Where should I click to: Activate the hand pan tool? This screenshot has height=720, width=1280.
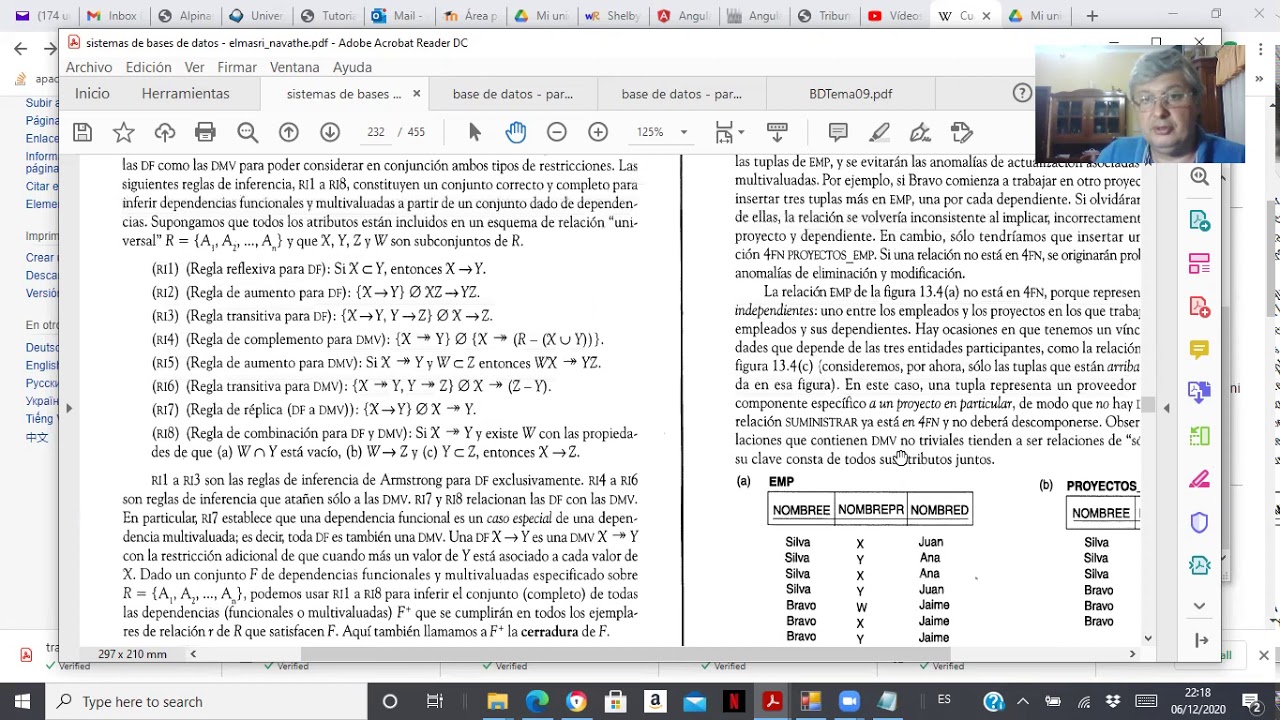(x=515, y=132)
